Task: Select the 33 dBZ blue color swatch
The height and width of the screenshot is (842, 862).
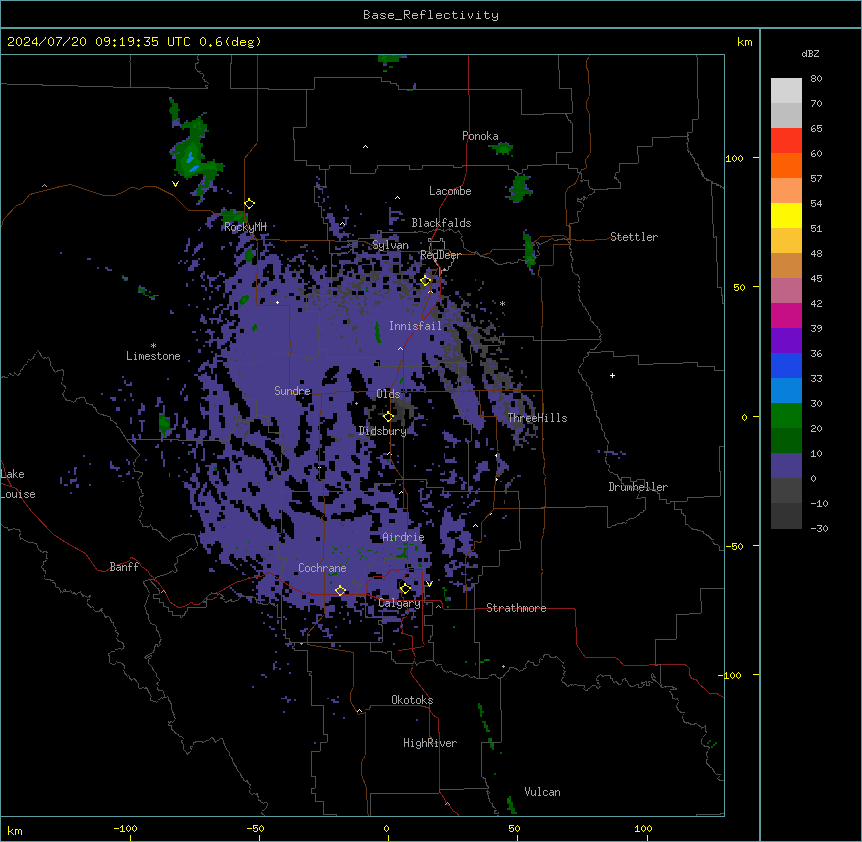Action: tap(786, 365)
